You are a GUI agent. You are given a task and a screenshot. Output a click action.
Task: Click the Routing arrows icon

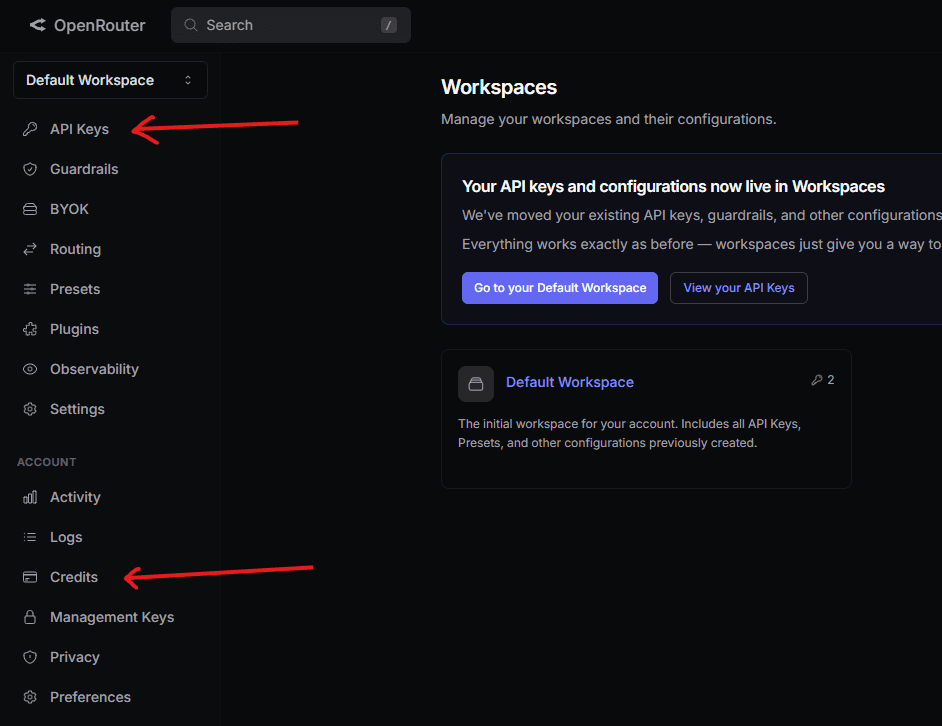(30, 249)
